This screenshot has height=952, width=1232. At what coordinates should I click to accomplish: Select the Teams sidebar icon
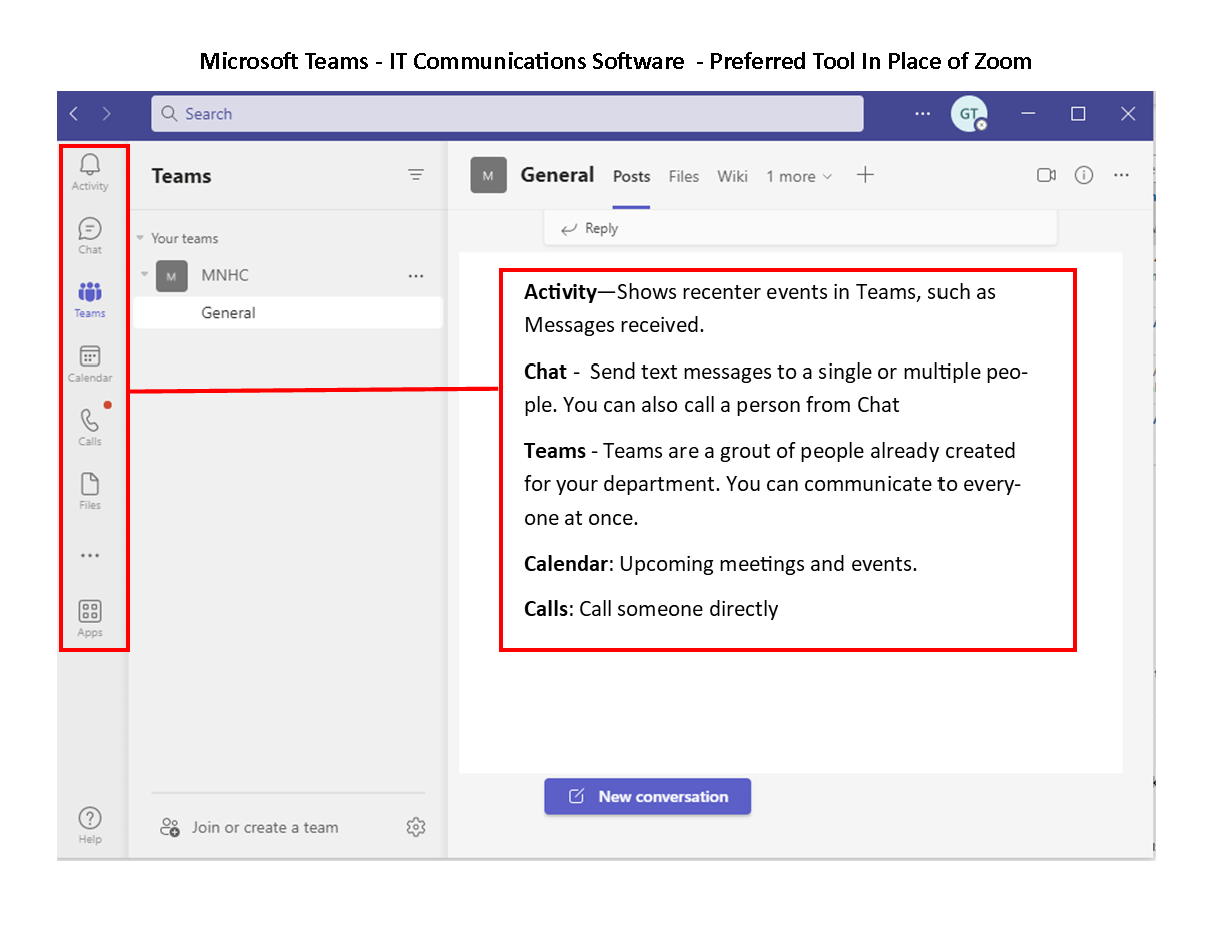[90, 299]
